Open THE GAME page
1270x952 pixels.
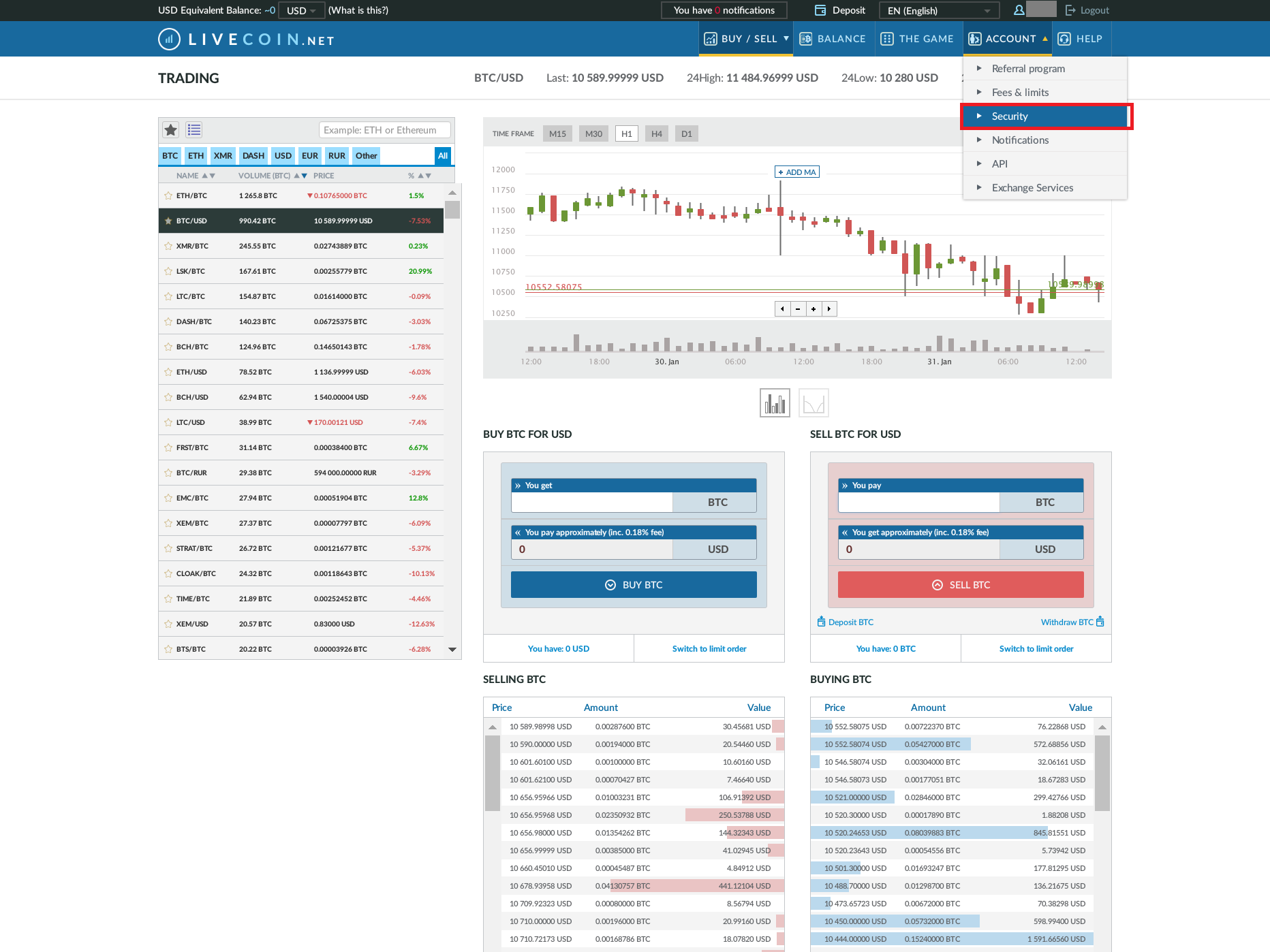[917, 39]
